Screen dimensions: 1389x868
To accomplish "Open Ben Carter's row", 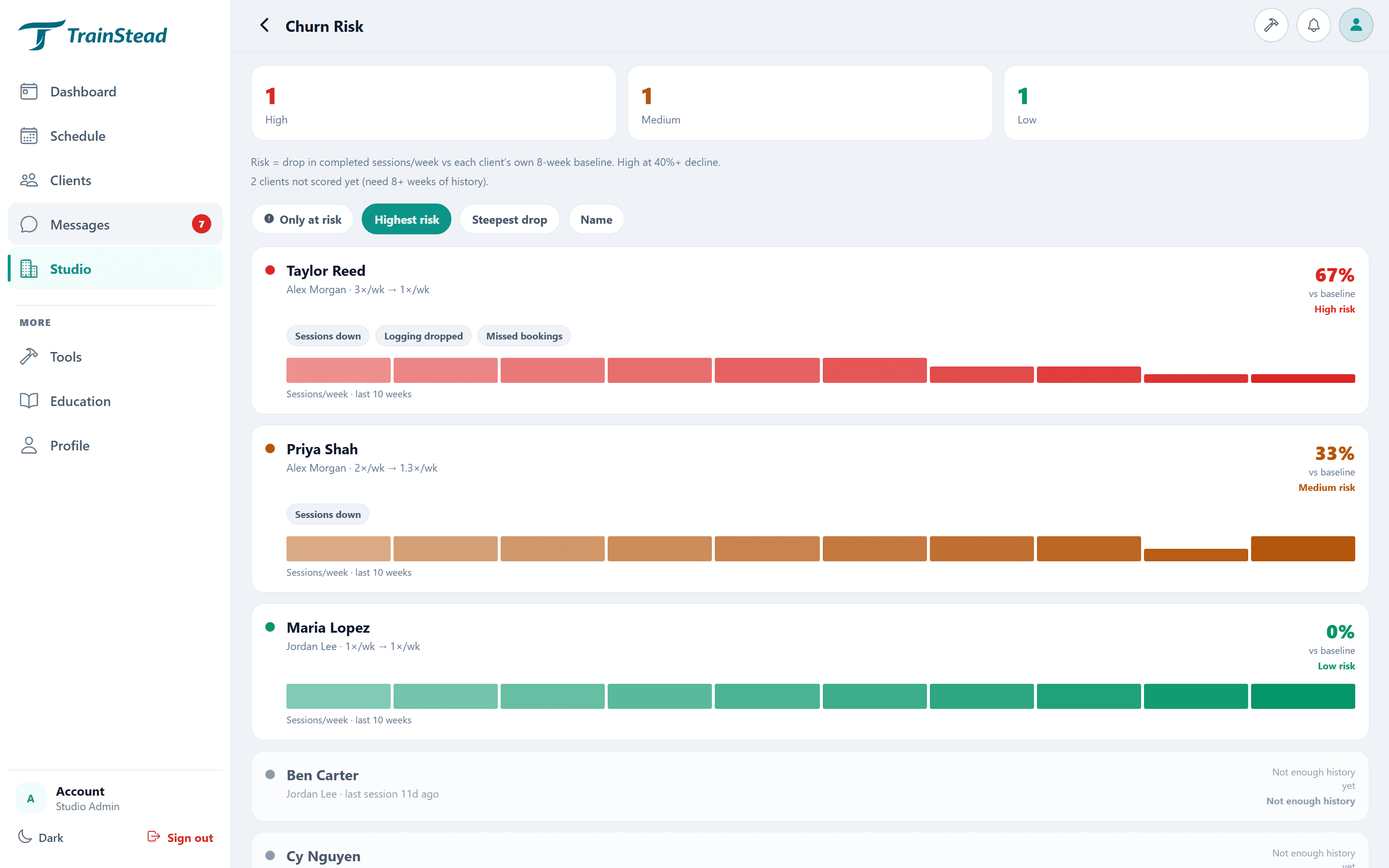I will tap(810, 786).
